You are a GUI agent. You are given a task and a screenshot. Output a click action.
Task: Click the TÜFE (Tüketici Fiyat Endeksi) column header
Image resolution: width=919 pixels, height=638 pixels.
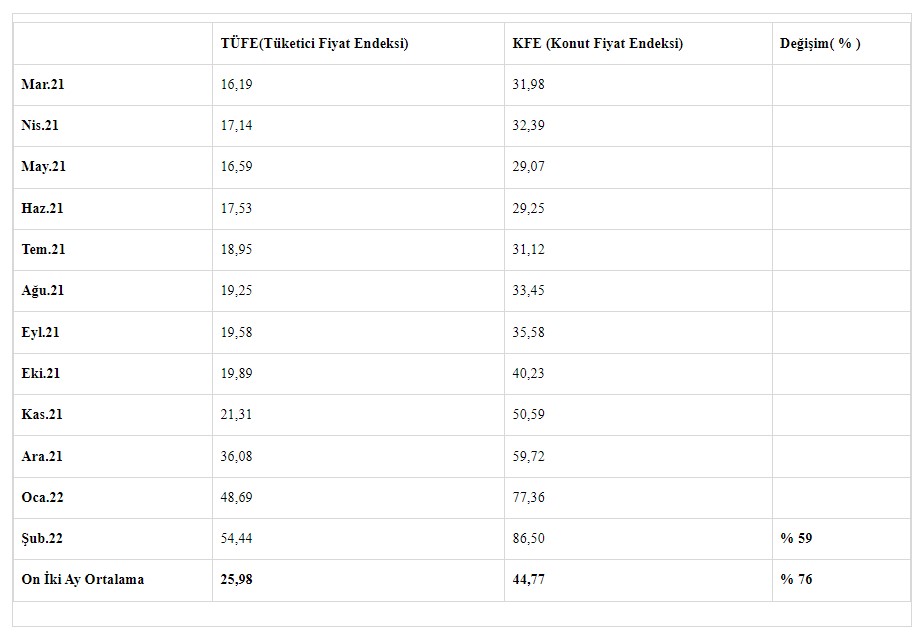tap(314, 43)
